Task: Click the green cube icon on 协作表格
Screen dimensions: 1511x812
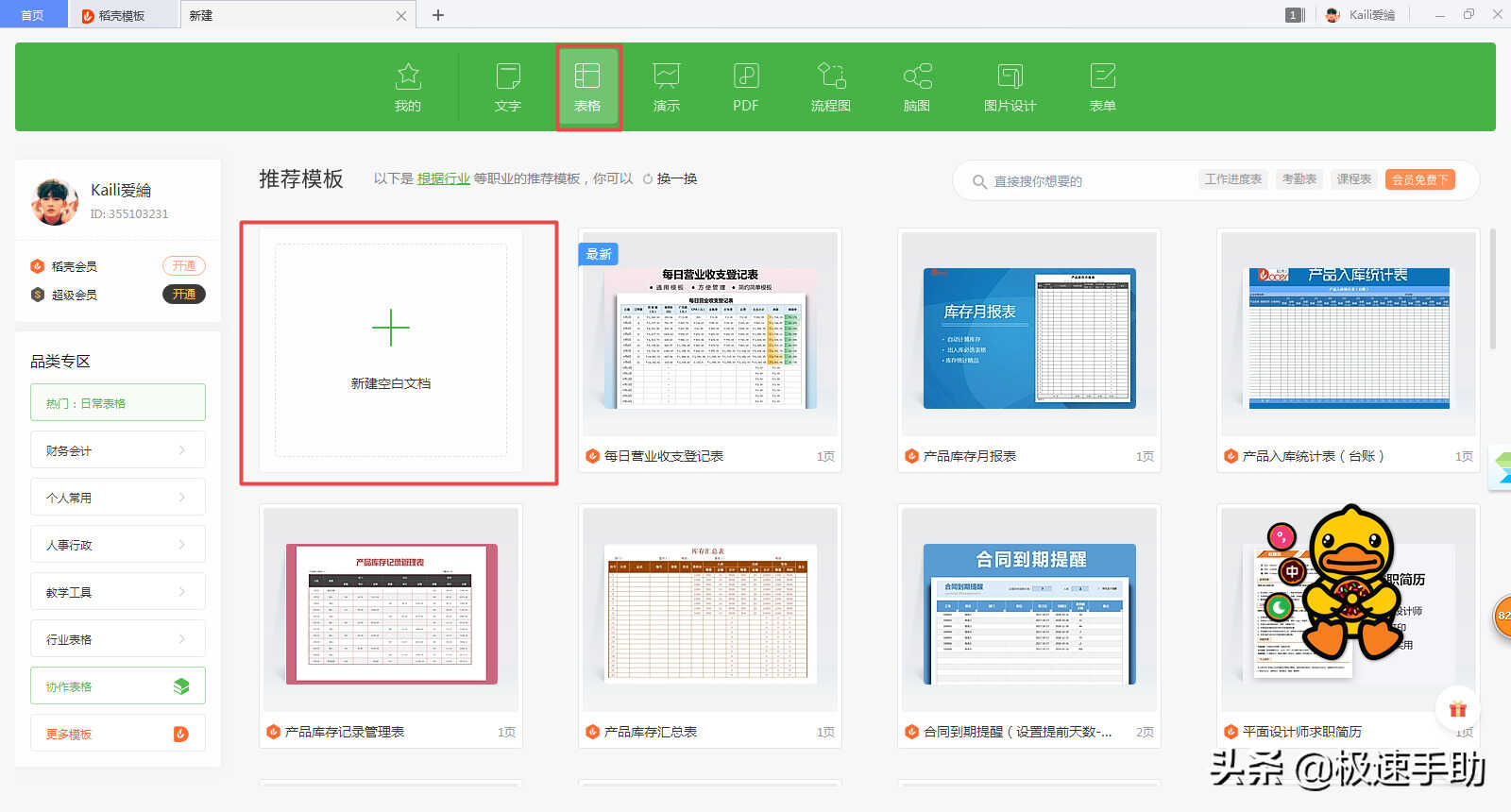Action: pos(181,686)
